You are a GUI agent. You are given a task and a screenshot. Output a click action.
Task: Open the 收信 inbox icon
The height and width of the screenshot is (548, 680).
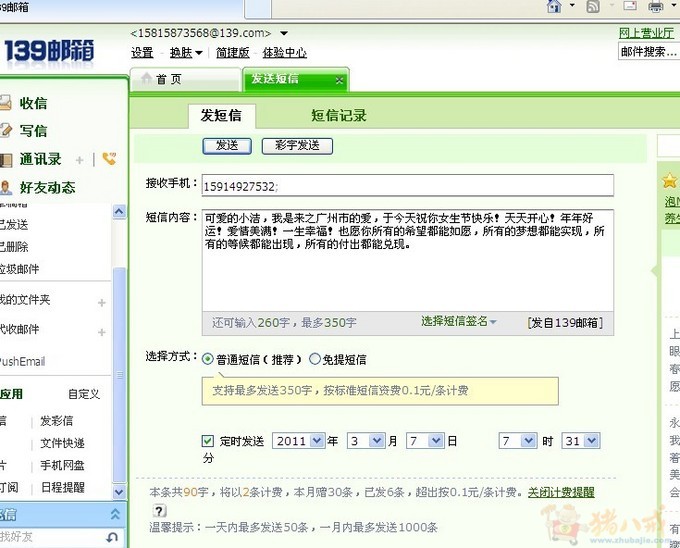click(x=5, y=103)
